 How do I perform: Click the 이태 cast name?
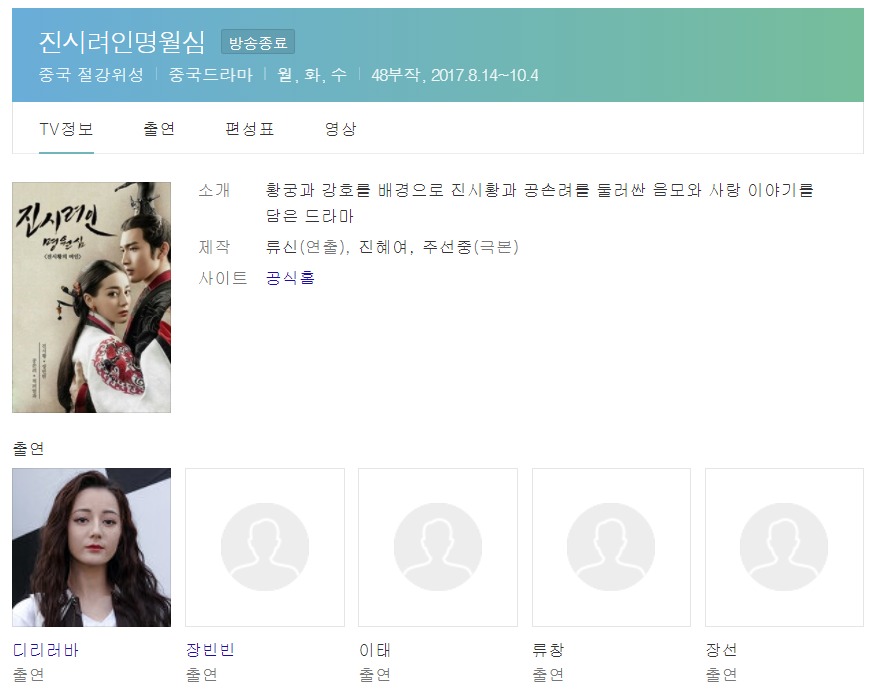pyautogui.click(x=374, y=650)
